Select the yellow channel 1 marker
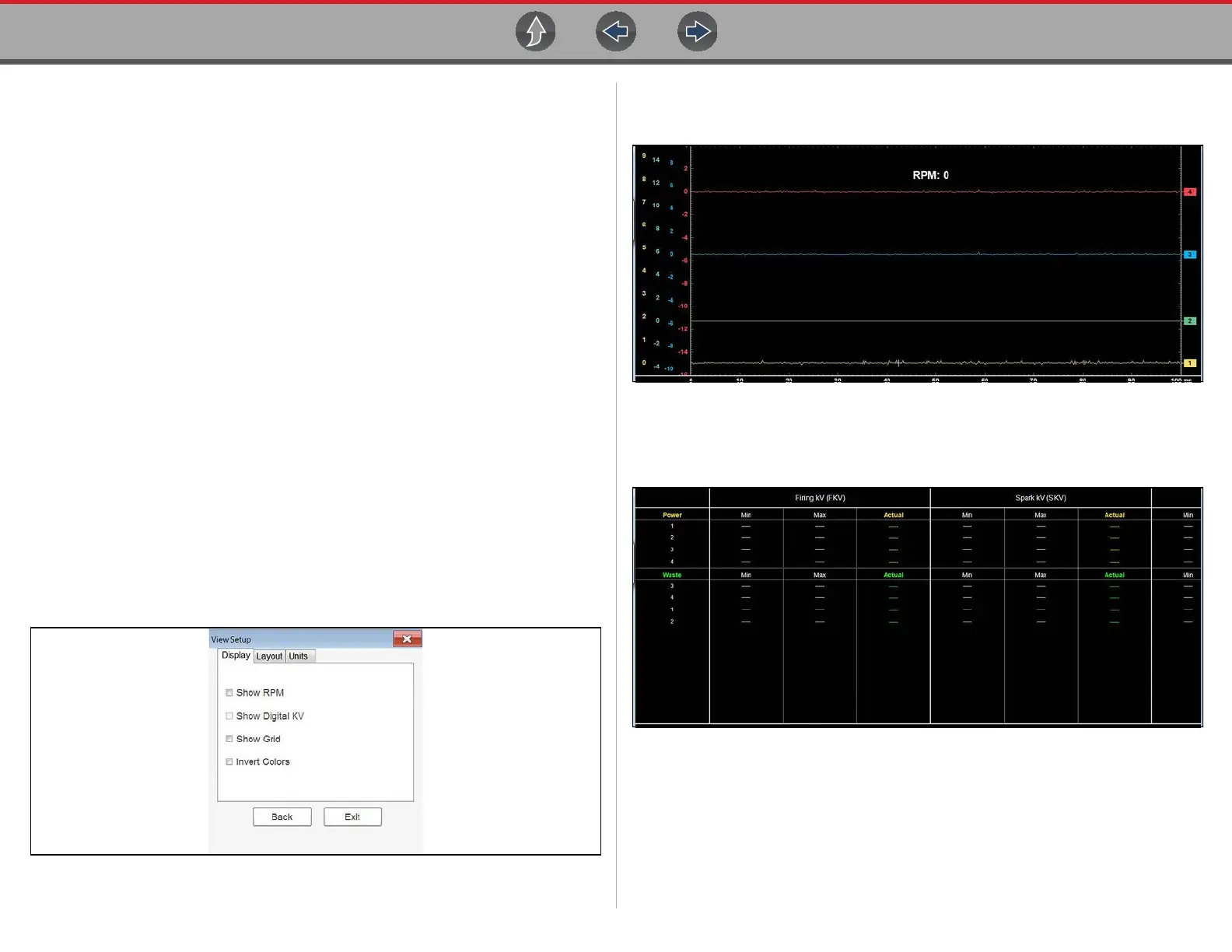Viewport: 1232px width, 952px height. (1190, 363)
